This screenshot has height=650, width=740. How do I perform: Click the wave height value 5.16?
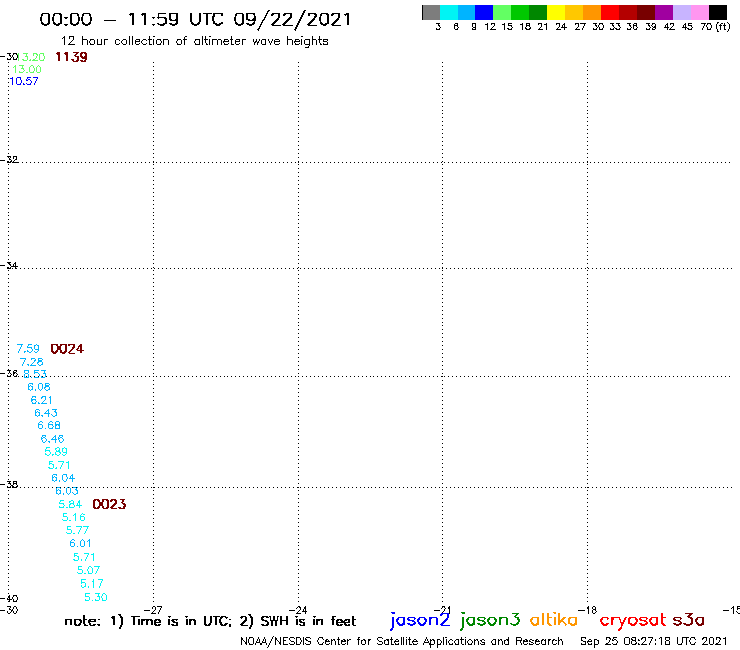coord(74,517)
